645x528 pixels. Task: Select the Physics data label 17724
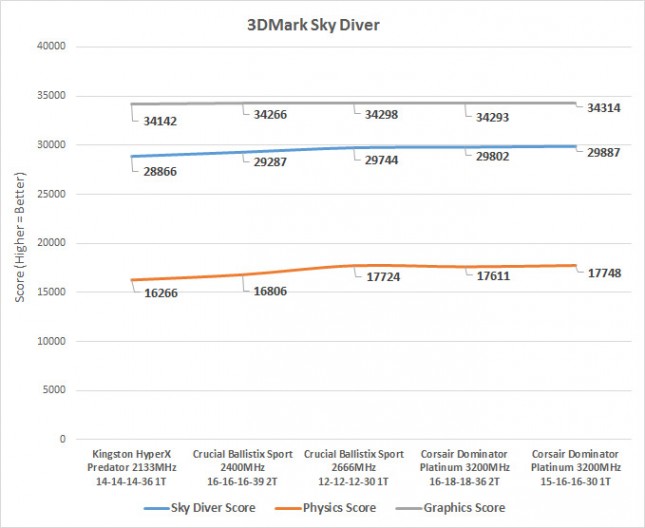pyautogui.click(x=383, y=277)
